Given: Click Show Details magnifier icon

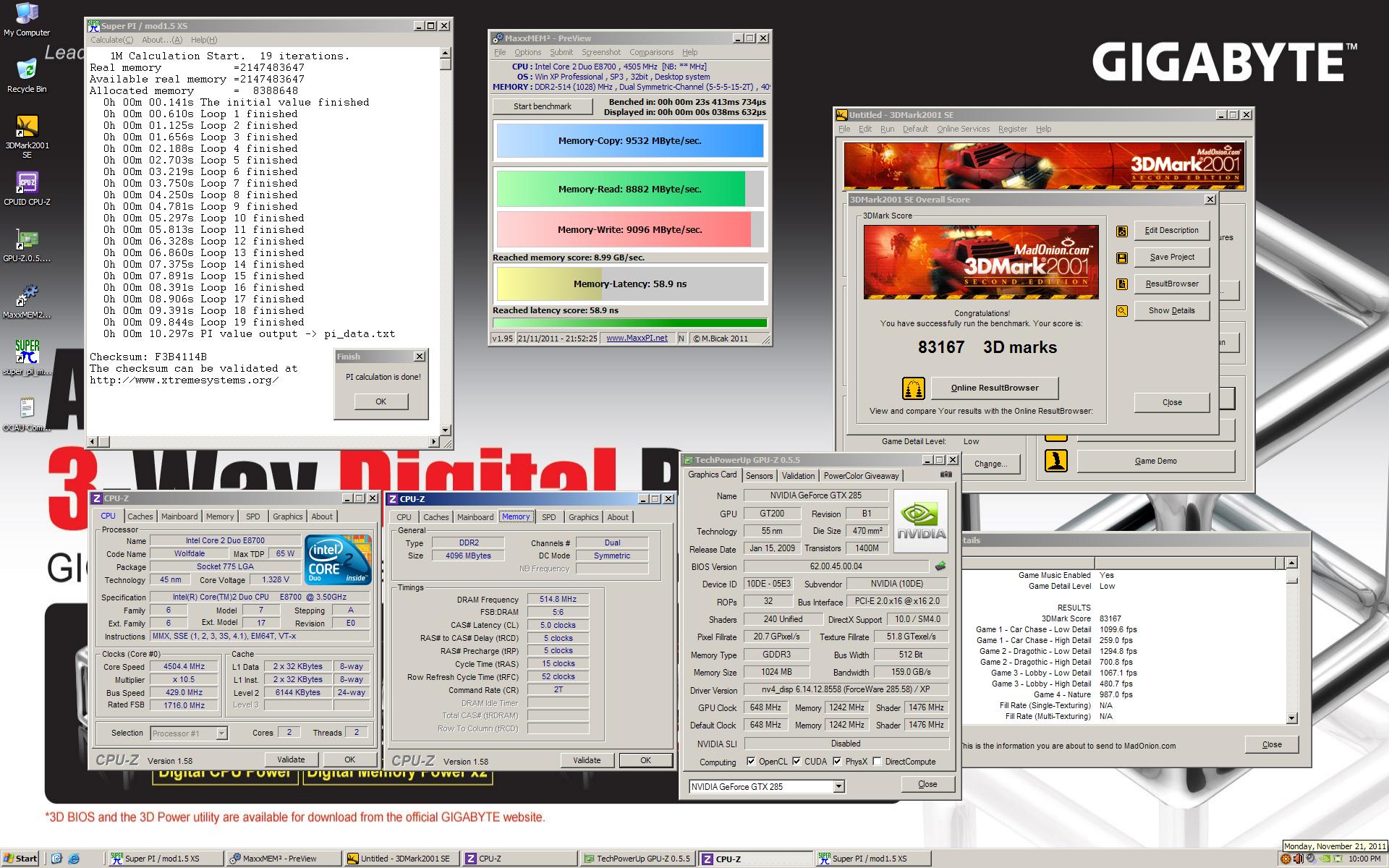Looking at the screenshot, I should 1122,311.
